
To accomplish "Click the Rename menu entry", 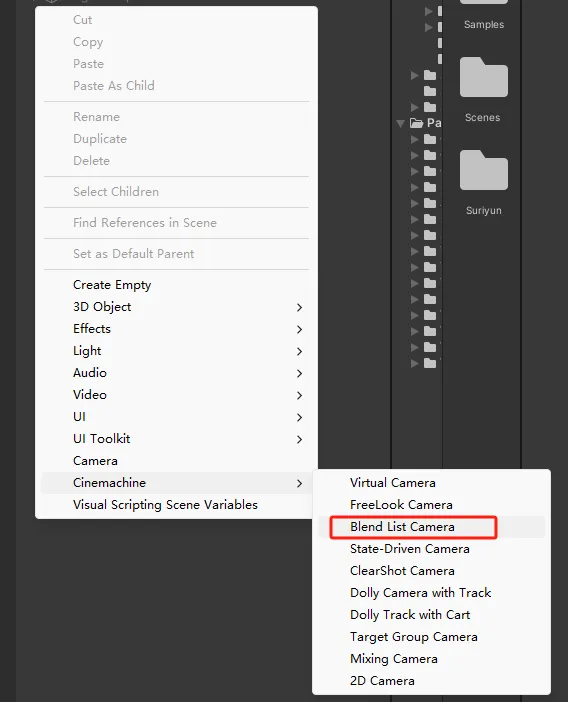I will [176, 117].
